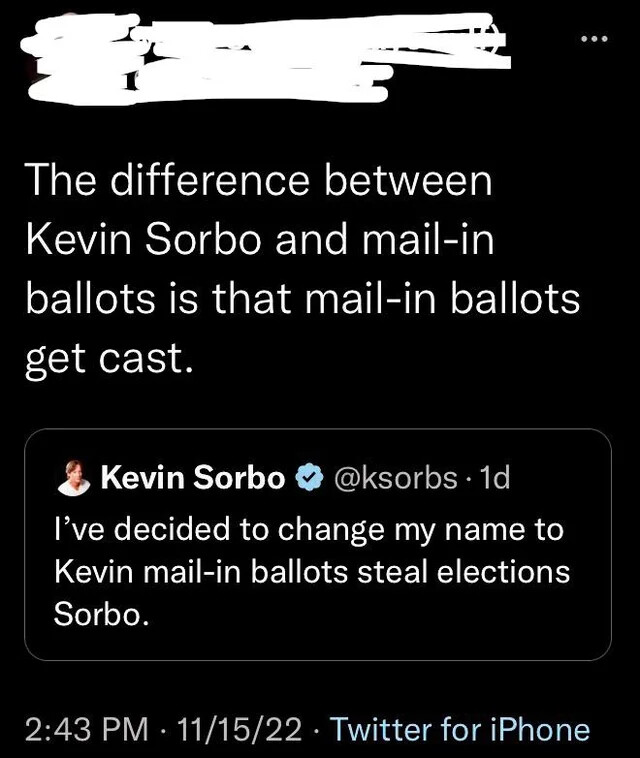Open the "Twitter for iPhone" source link
Screen dimensions: 640x758
(x=460, y=729)
